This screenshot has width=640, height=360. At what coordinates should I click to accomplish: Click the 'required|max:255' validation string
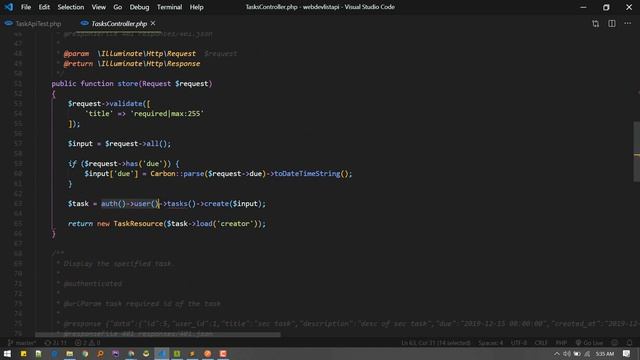(167, 113)
